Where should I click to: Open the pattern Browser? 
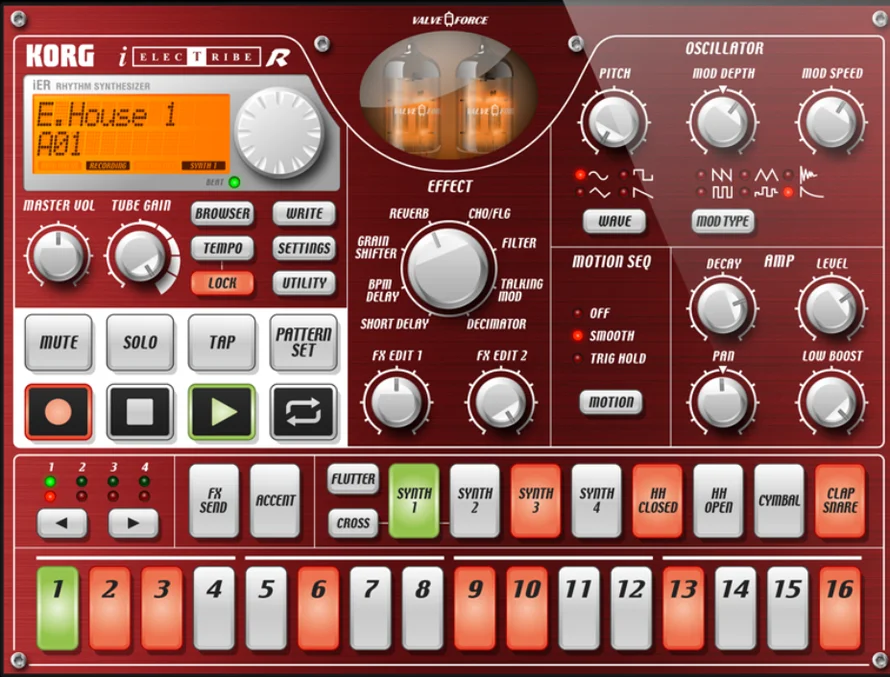coord(222,214)
